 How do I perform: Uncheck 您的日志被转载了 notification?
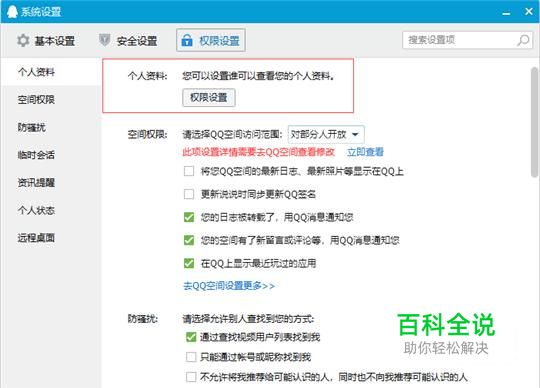(x=189, y=217)
